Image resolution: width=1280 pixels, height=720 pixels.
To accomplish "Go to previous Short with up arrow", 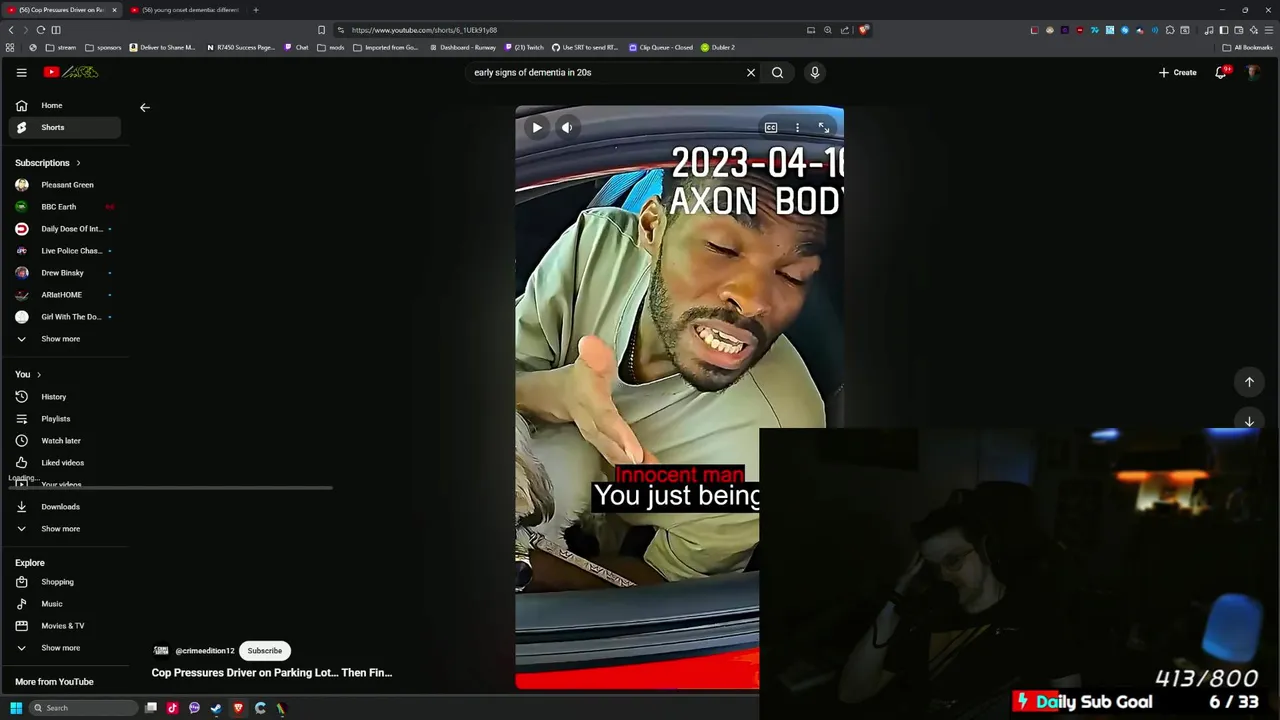I will [x=1249, y=382].
